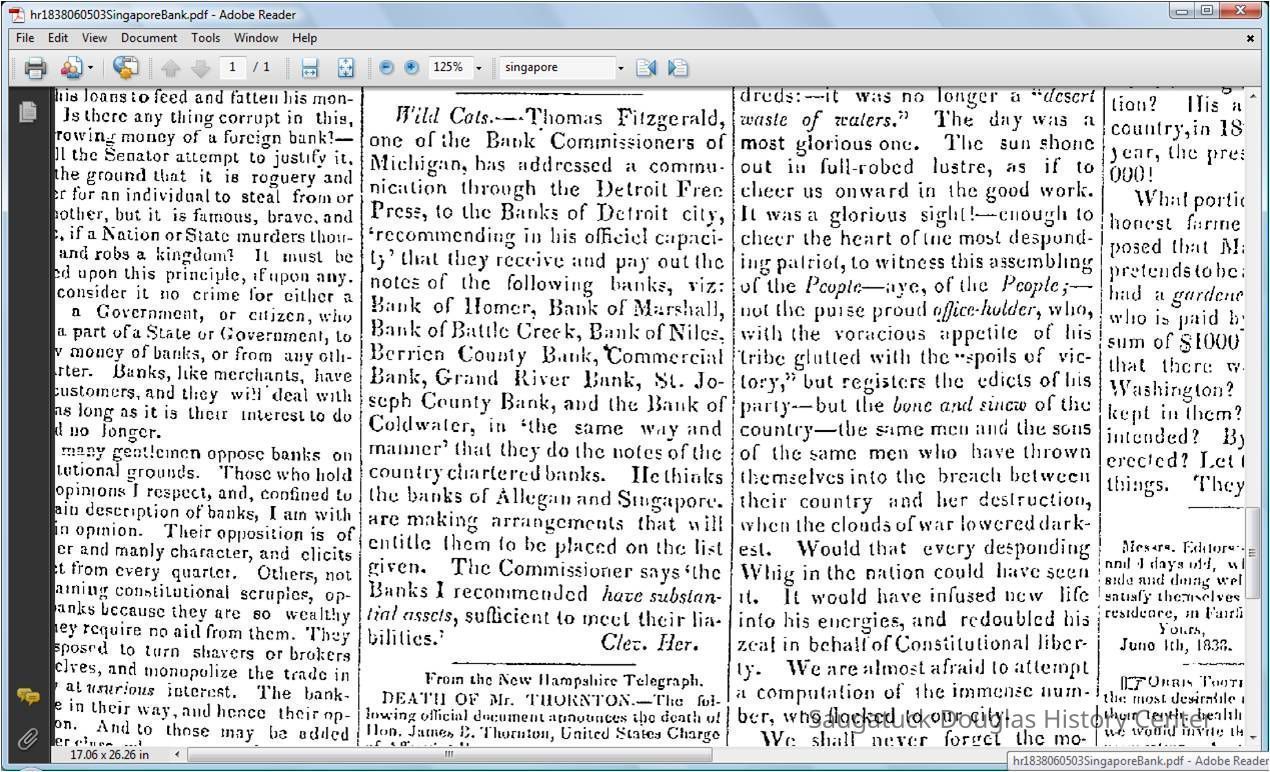Click the page number field
The width and height of the screenshot is (1270, 772).
(233, 68)
